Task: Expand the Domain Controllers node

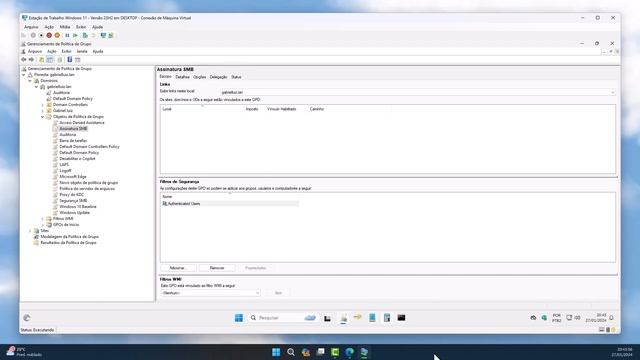Action: coord(42,105)
